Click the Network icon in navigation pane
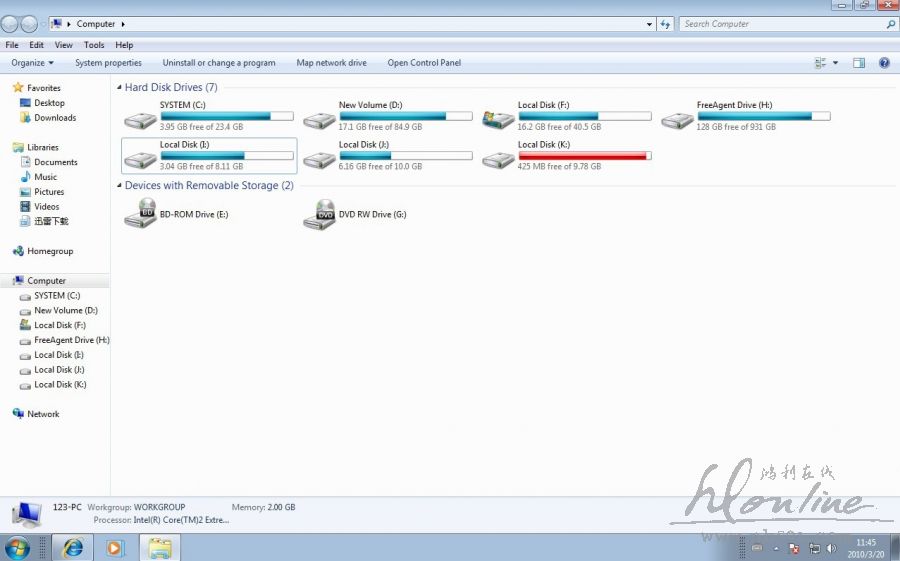 point(18,413)
